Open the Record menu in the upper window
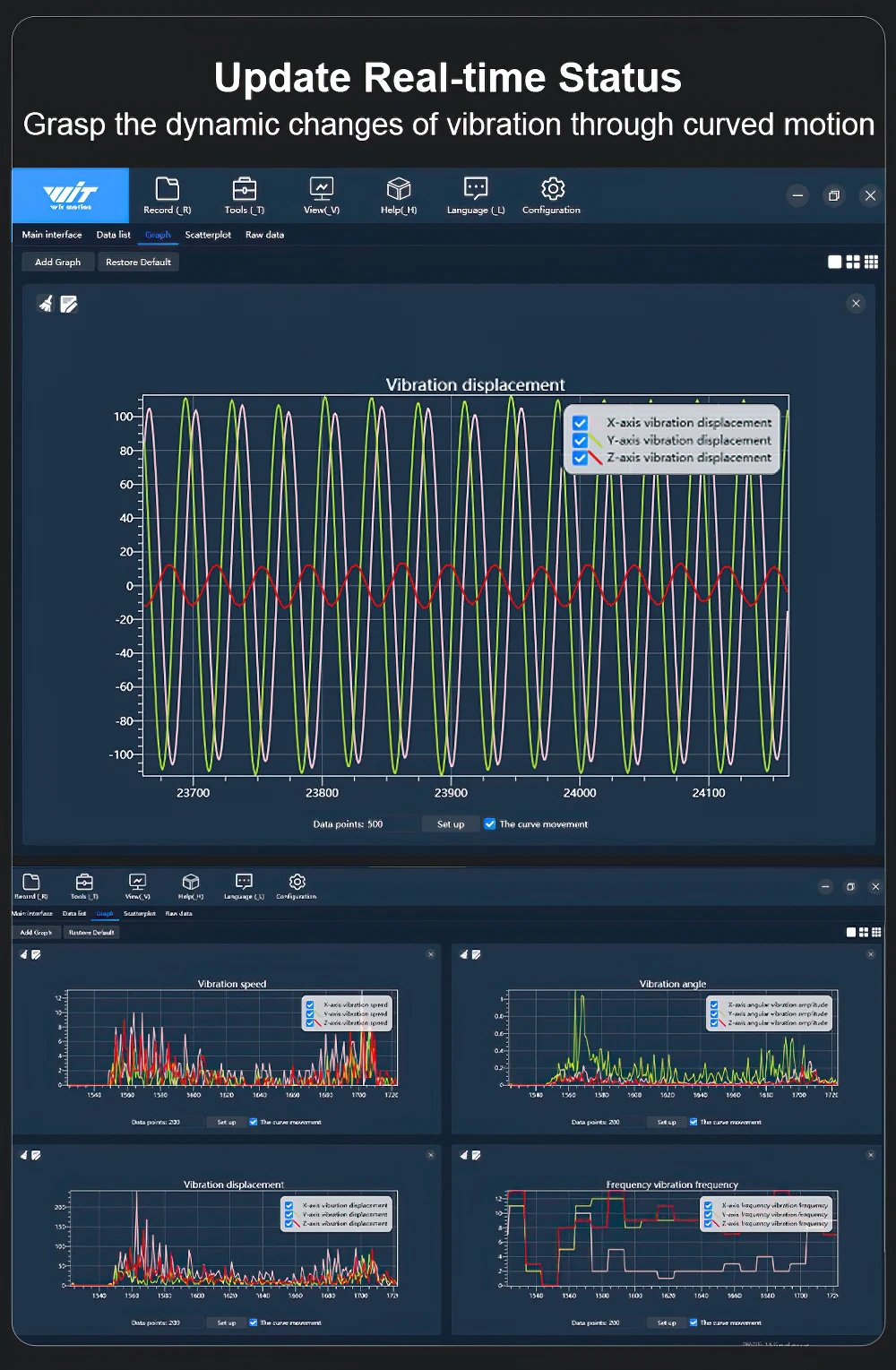 click(x=168, y=195)
